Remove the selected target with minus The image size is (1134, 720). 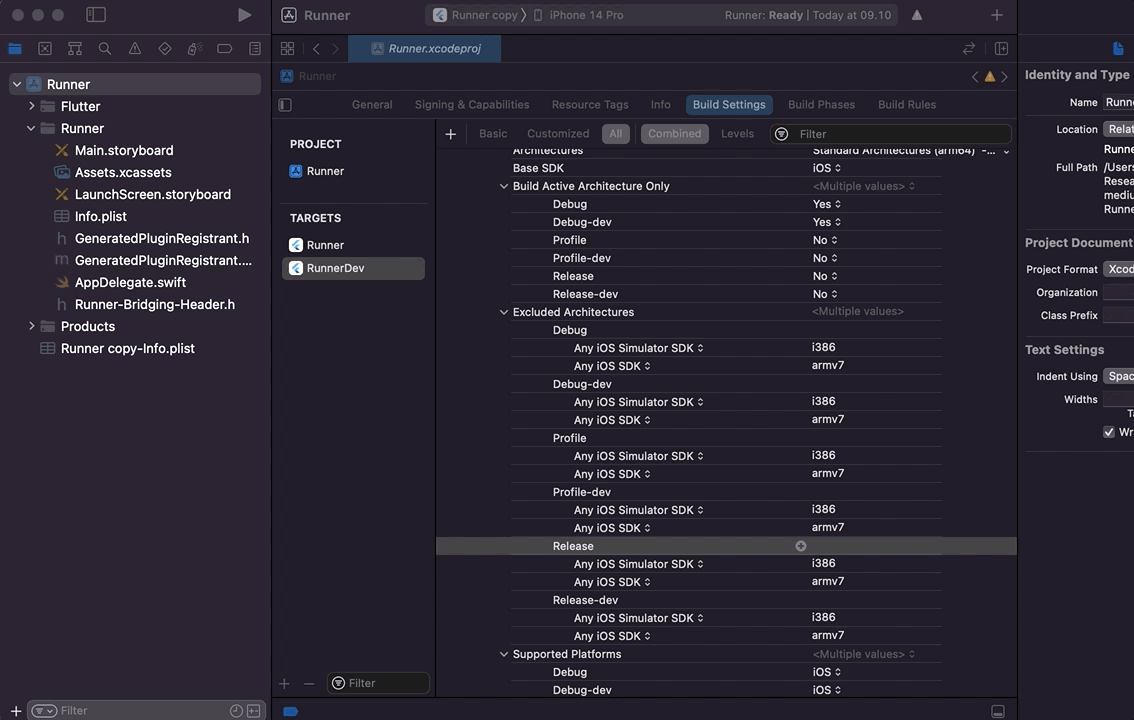[309, 683]
